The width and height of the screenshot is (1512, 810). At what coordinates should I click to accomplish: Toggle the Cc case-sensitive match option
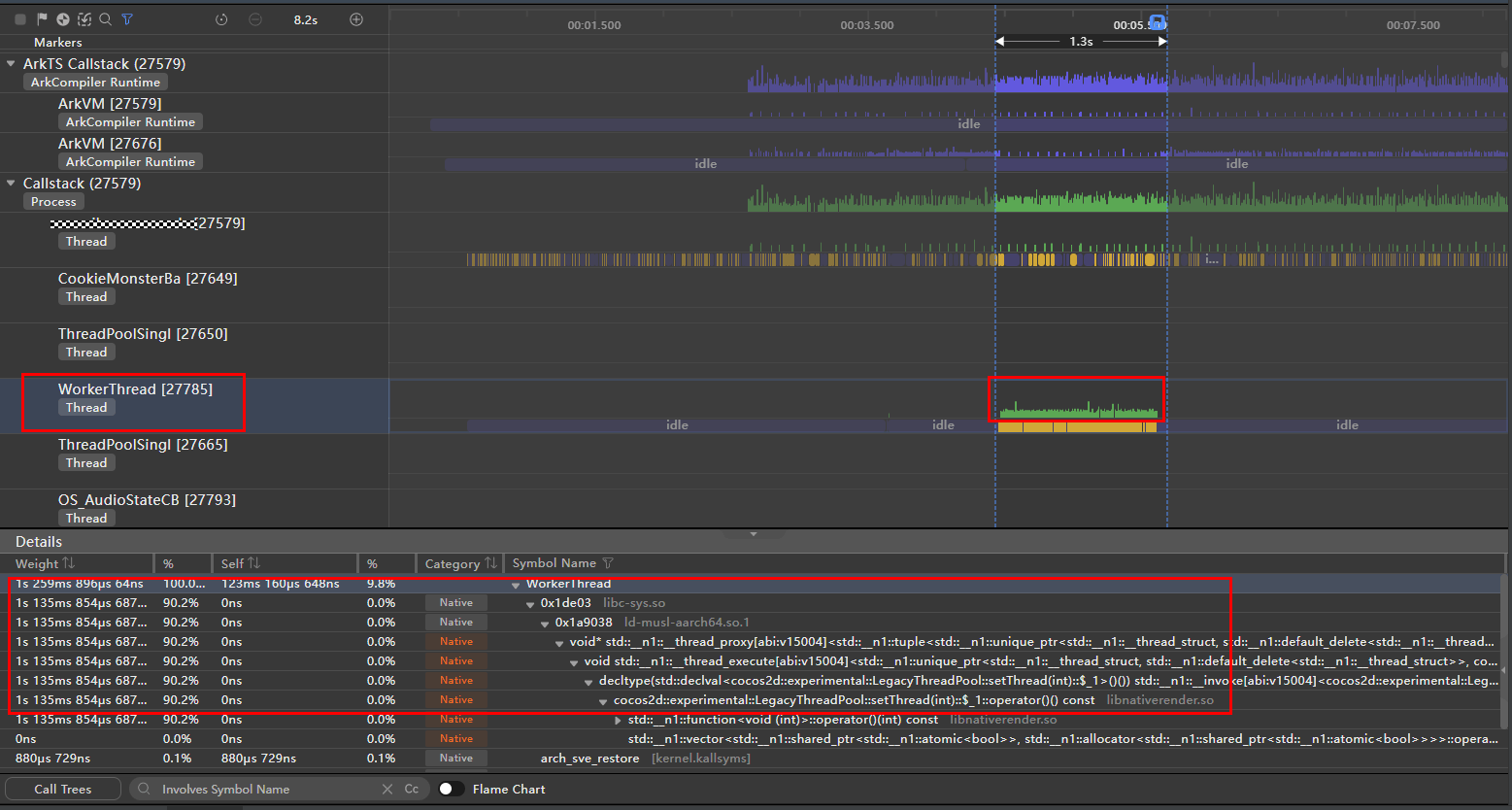(x=412, y=789)
